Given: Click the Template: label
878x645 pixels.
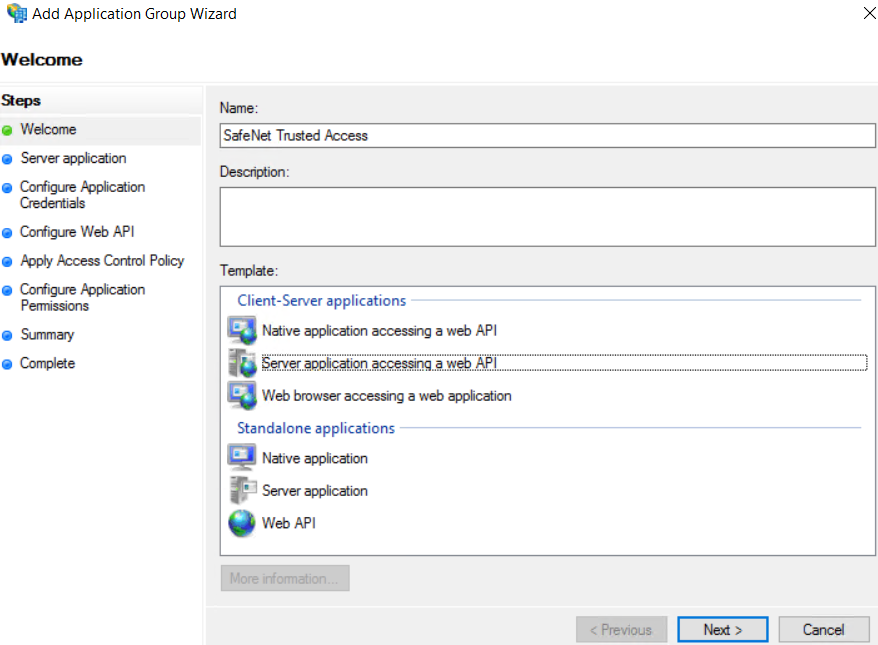Looking at the screenshot, I should tap(249, 271).
